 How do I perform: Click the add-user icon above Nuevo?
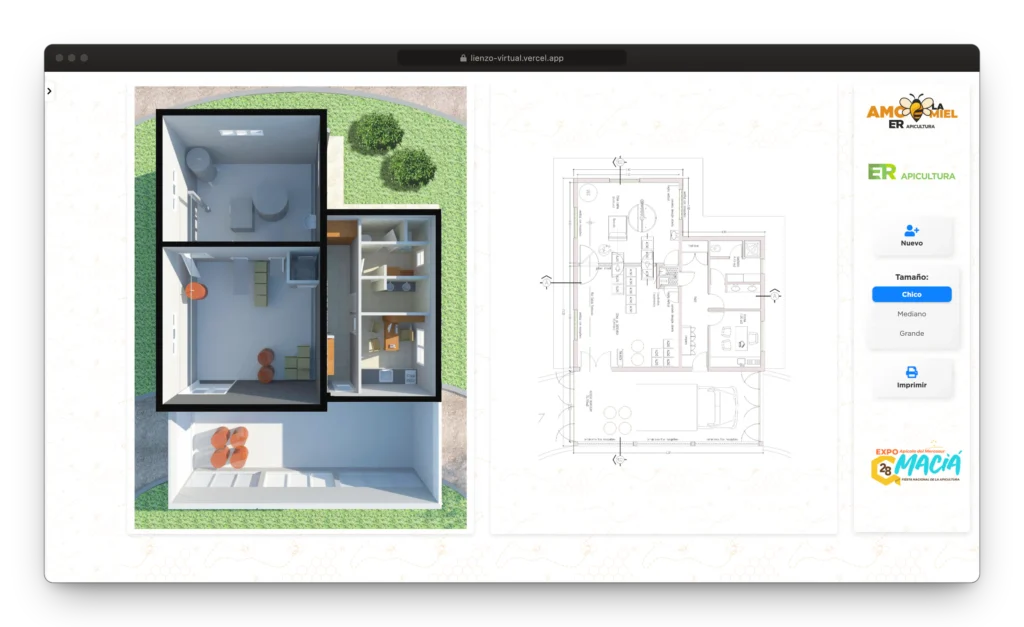[x=912, y=231]
